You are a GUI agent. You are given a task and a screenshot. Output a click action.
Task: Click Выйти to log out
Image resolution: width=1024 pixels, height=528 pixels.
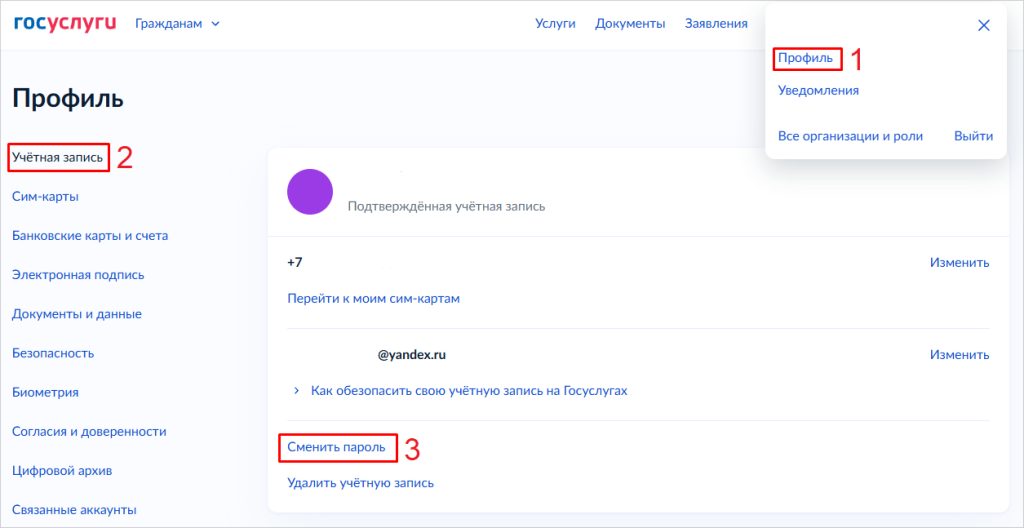(x=973, y=136)
